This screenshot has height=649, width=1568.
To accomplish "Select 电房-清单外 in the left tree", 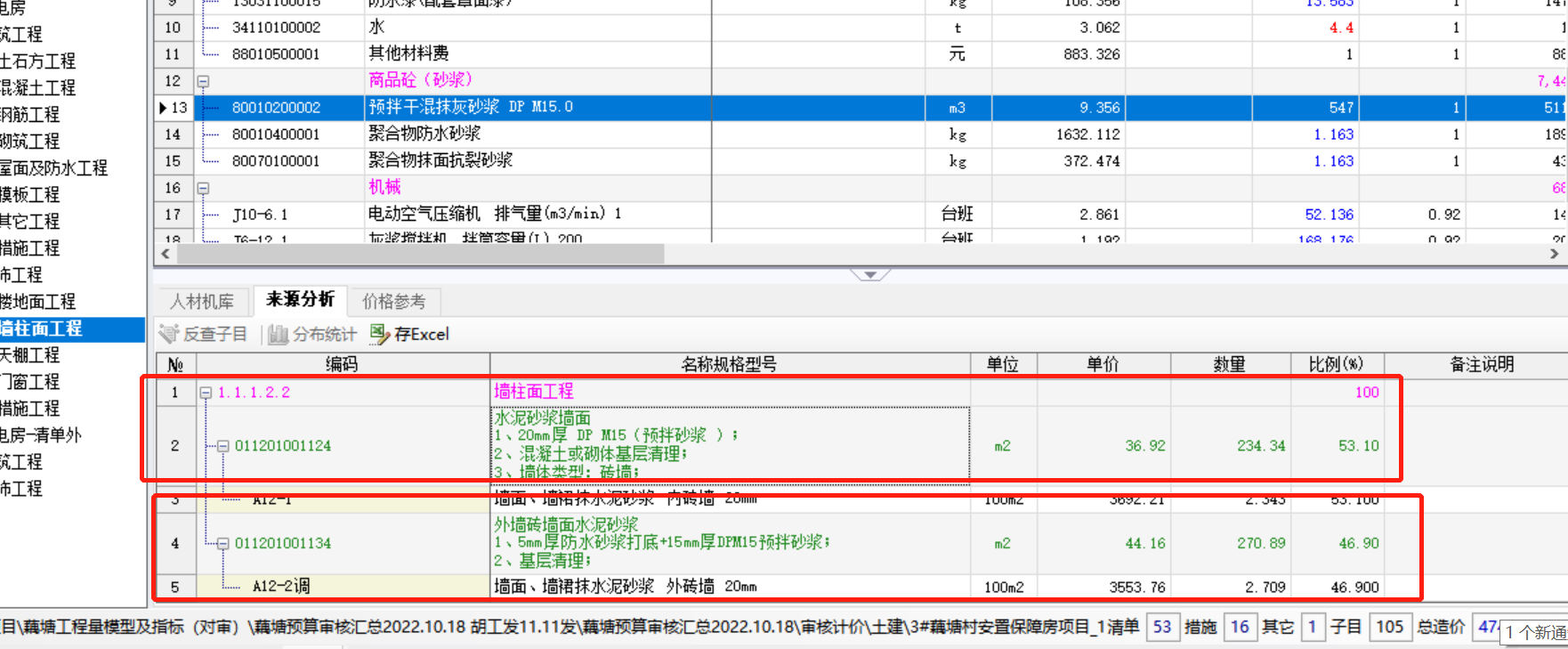I will [x=41, y=435].
